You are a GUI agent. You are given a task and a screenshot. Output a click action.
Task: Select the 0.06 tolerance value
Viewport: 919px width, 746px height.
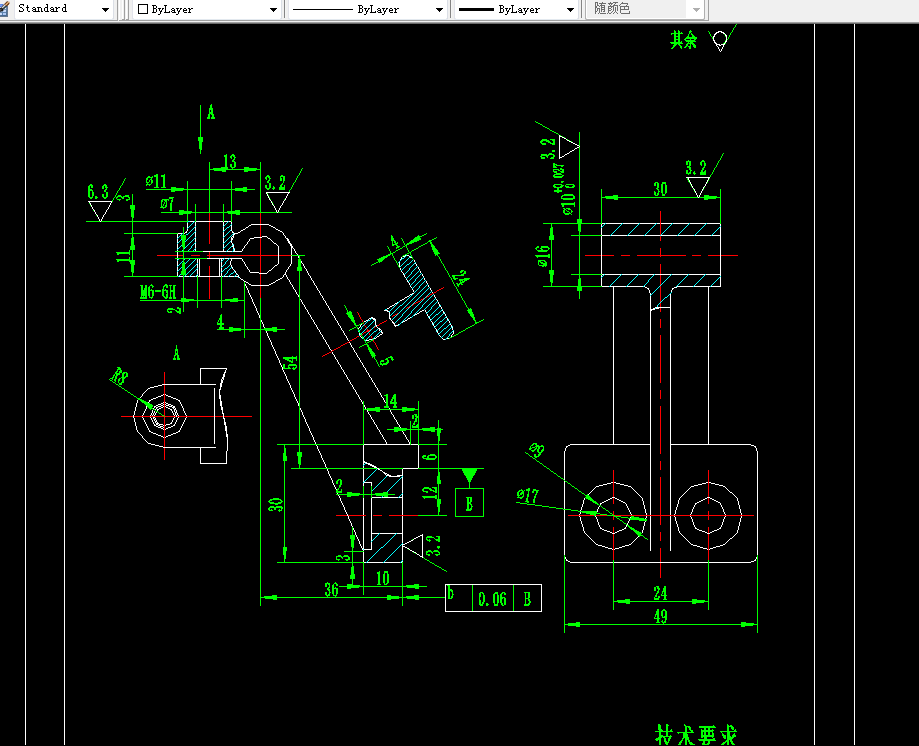(x=492, y=599)
